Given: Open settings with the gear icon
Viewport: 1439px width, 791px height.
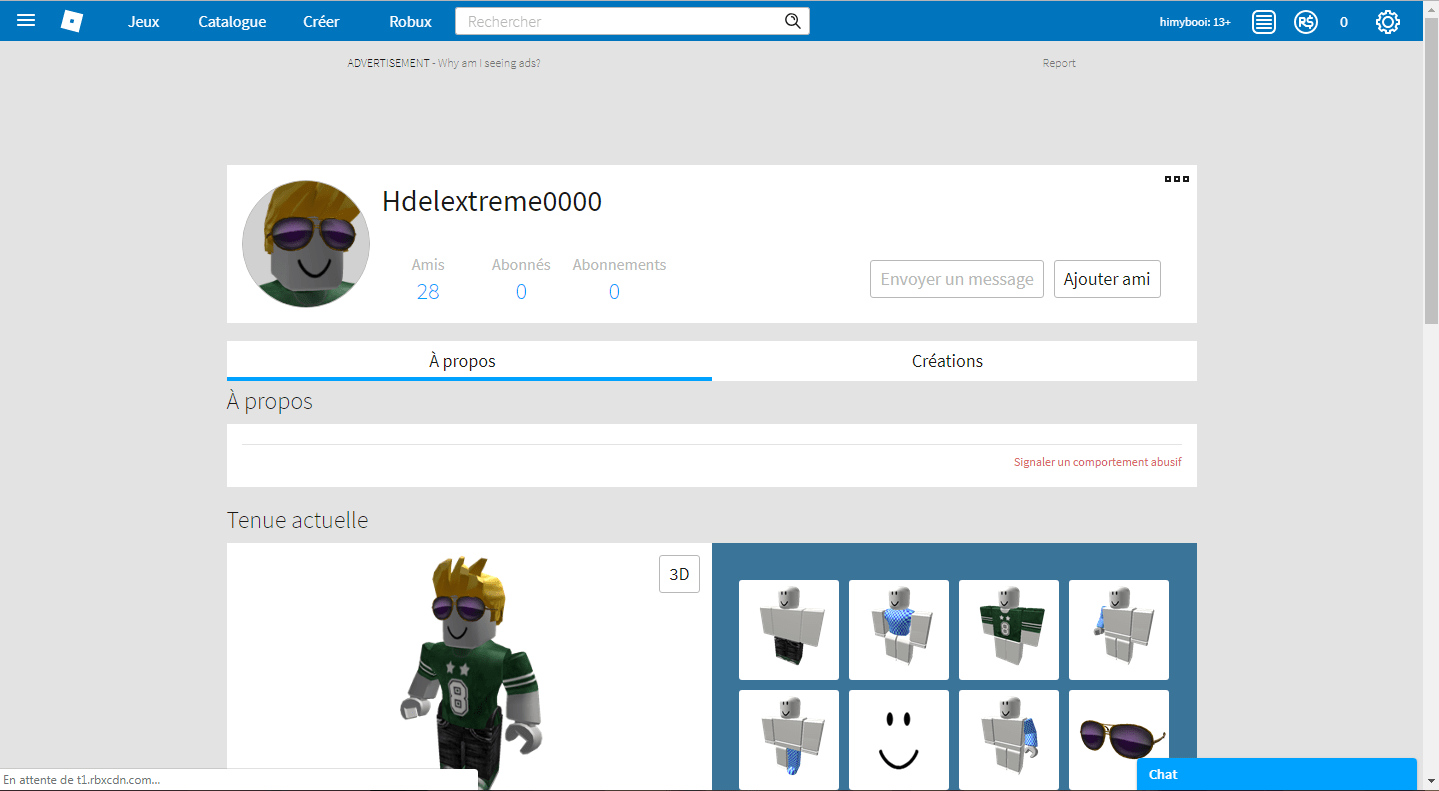Looking at the screenshot, I should click(1387, 20).
